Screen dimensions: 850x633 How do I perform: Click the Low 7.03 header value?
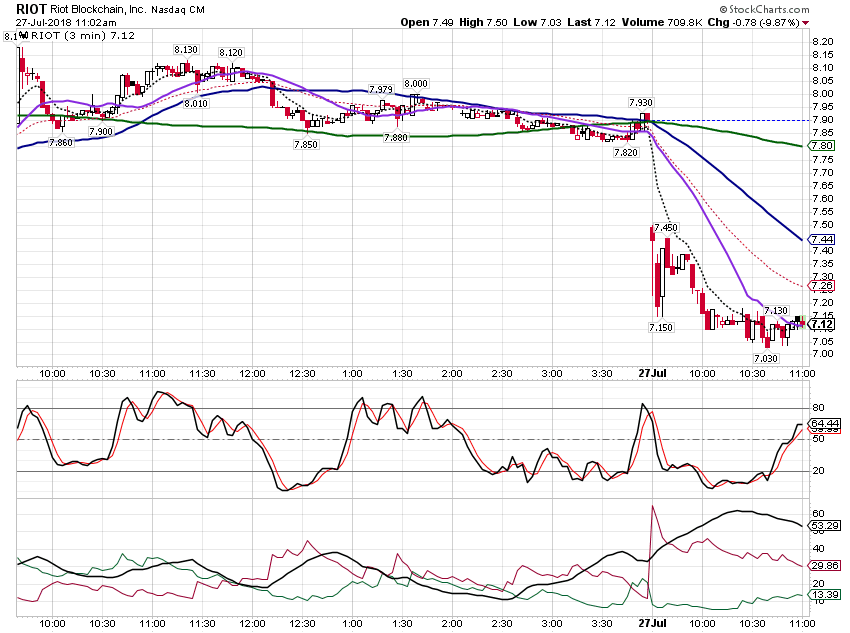coord(537,22)
